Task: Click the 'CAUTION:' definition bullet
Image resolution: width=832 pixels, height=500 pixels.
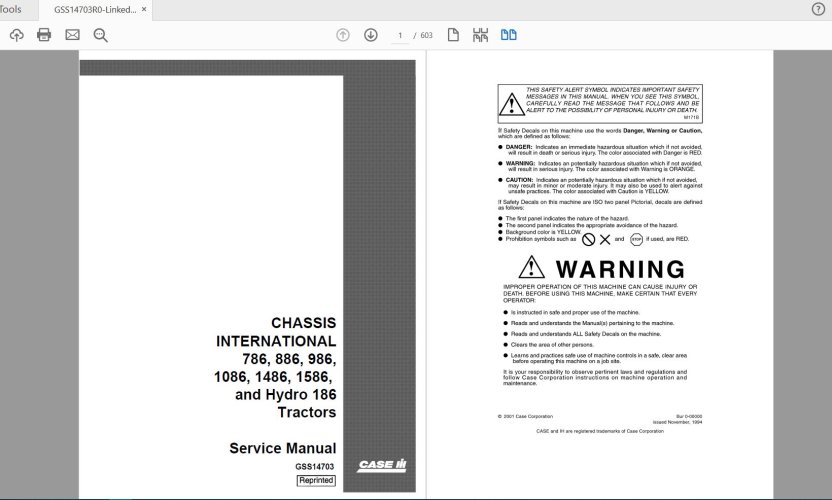Action: pyautogui.click(x=600, y=185)
